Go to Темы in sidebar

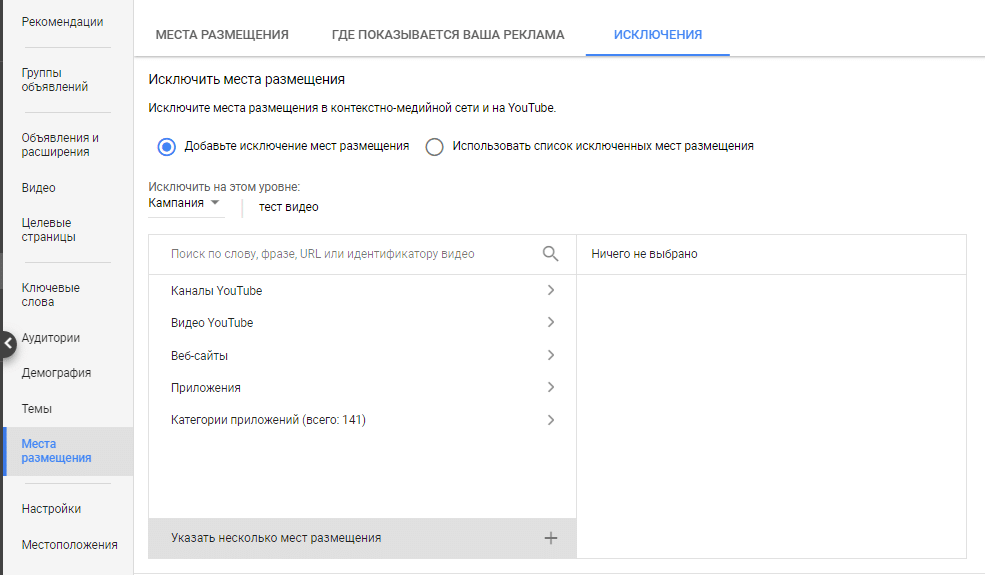click(36, 409)
